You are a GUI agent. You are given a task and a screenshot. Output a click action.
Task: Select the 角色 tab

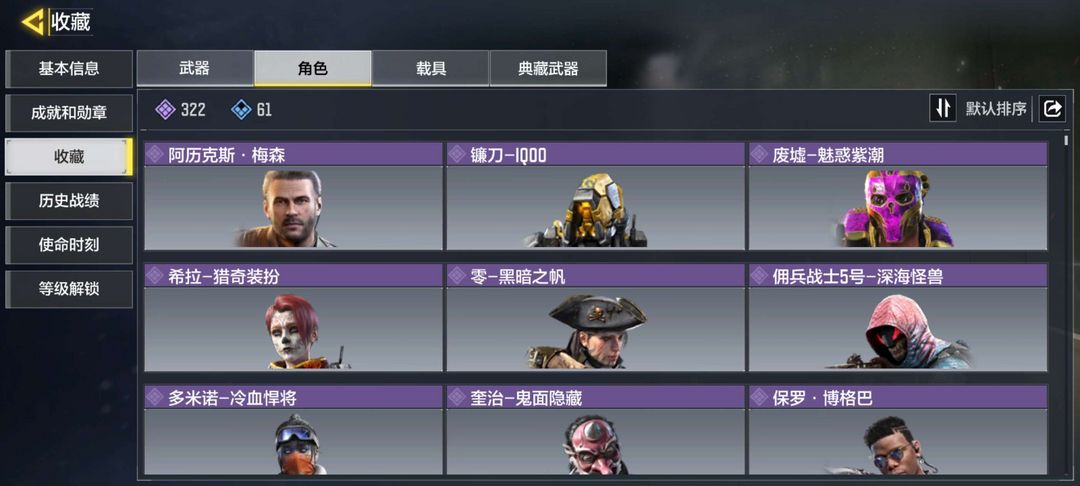coord(313,68)
